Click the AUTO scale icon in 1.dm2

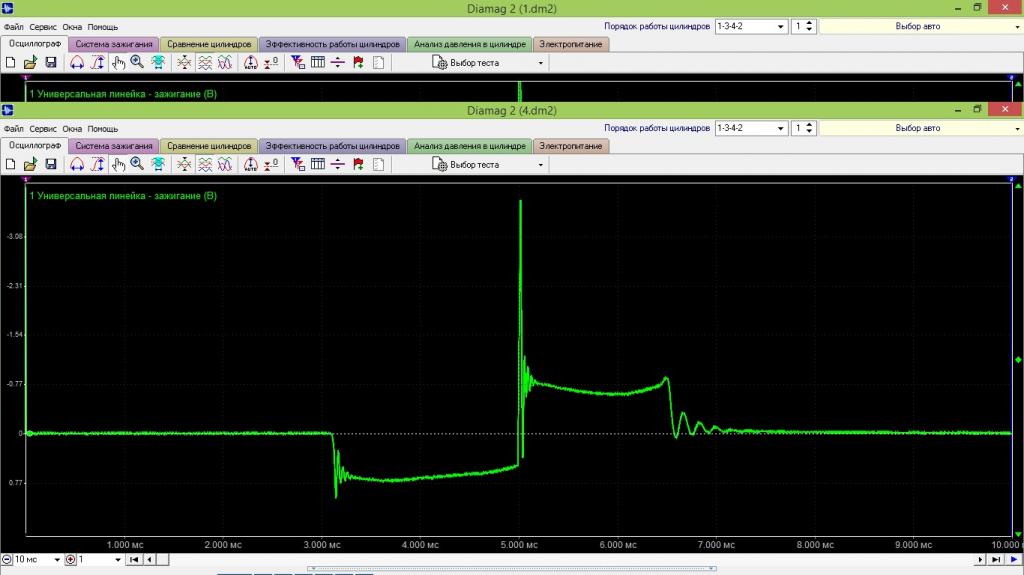pos(251,63)
